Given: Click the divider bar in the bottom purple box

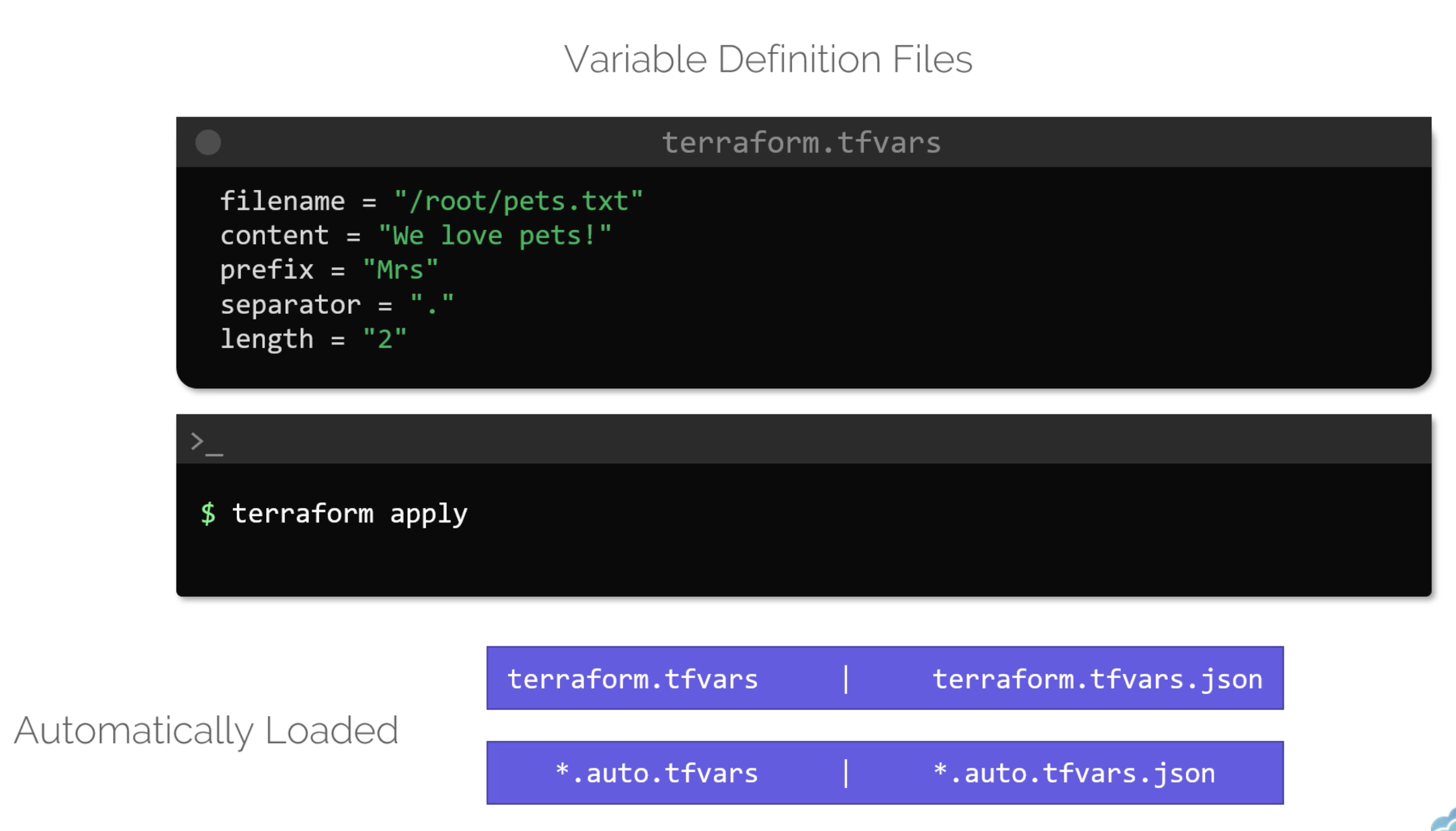Looking at the screenshot, I should [846, 773].
